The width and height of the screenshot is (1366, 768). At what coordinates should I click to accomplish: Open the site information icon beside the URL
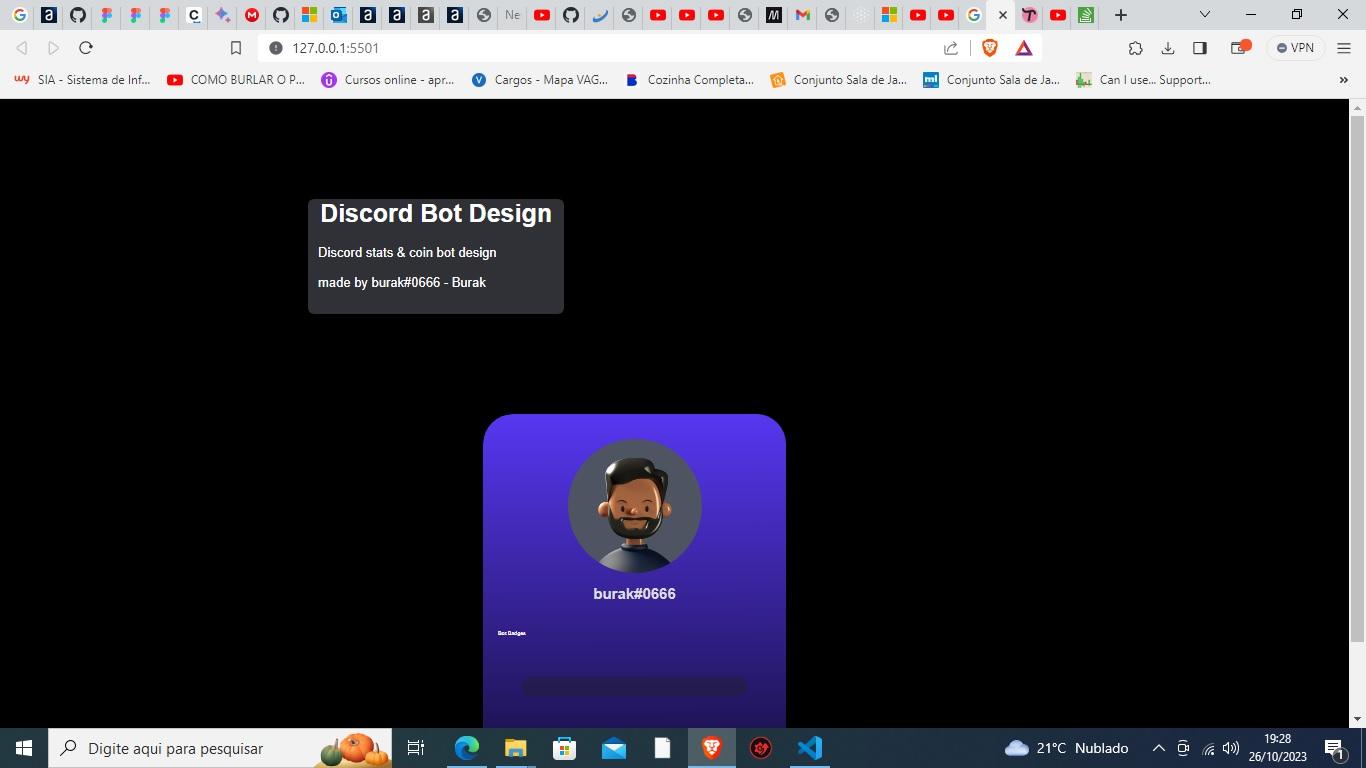pyautogui.click(x=276, y=48)
